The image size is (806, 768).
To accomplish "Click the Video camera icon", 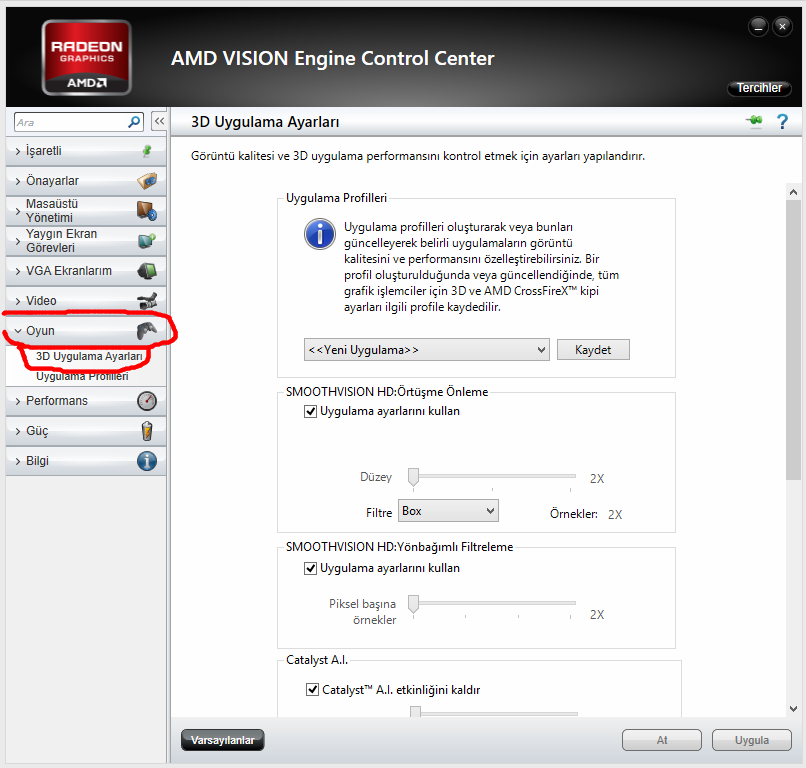I will (147, 301).
